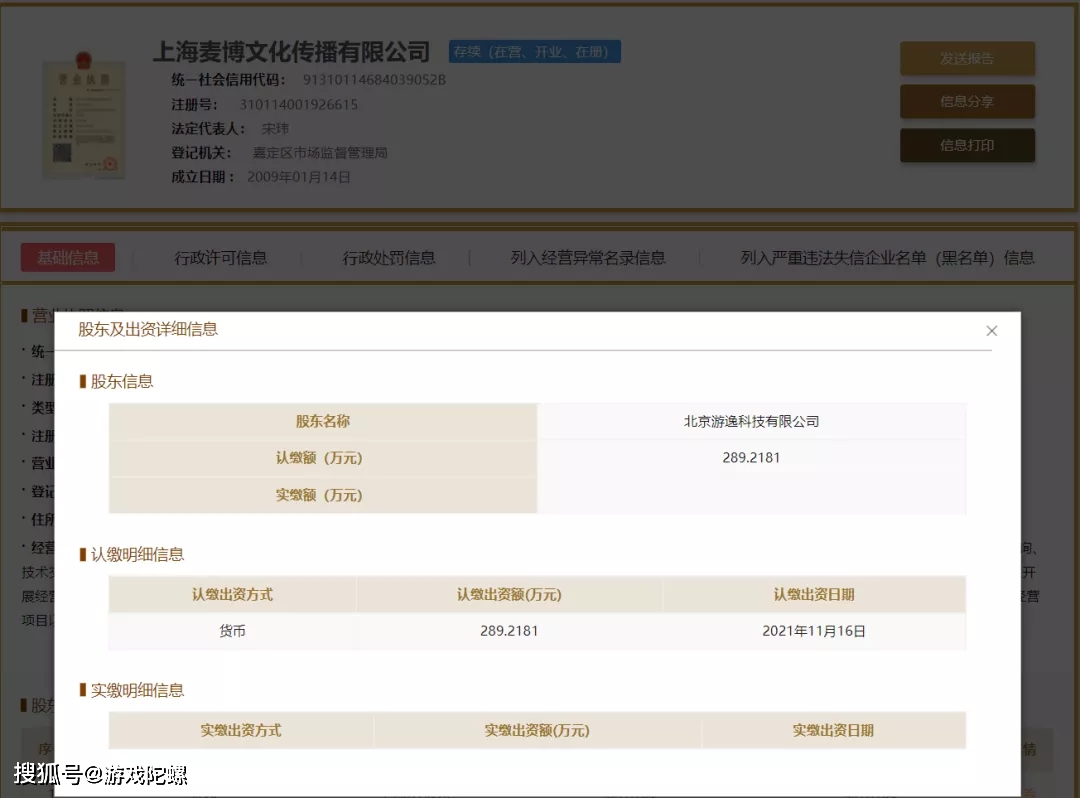Open the 列入经营异常名录信息 tab
Screen dimensions: 1080x798
pos(588,258)
